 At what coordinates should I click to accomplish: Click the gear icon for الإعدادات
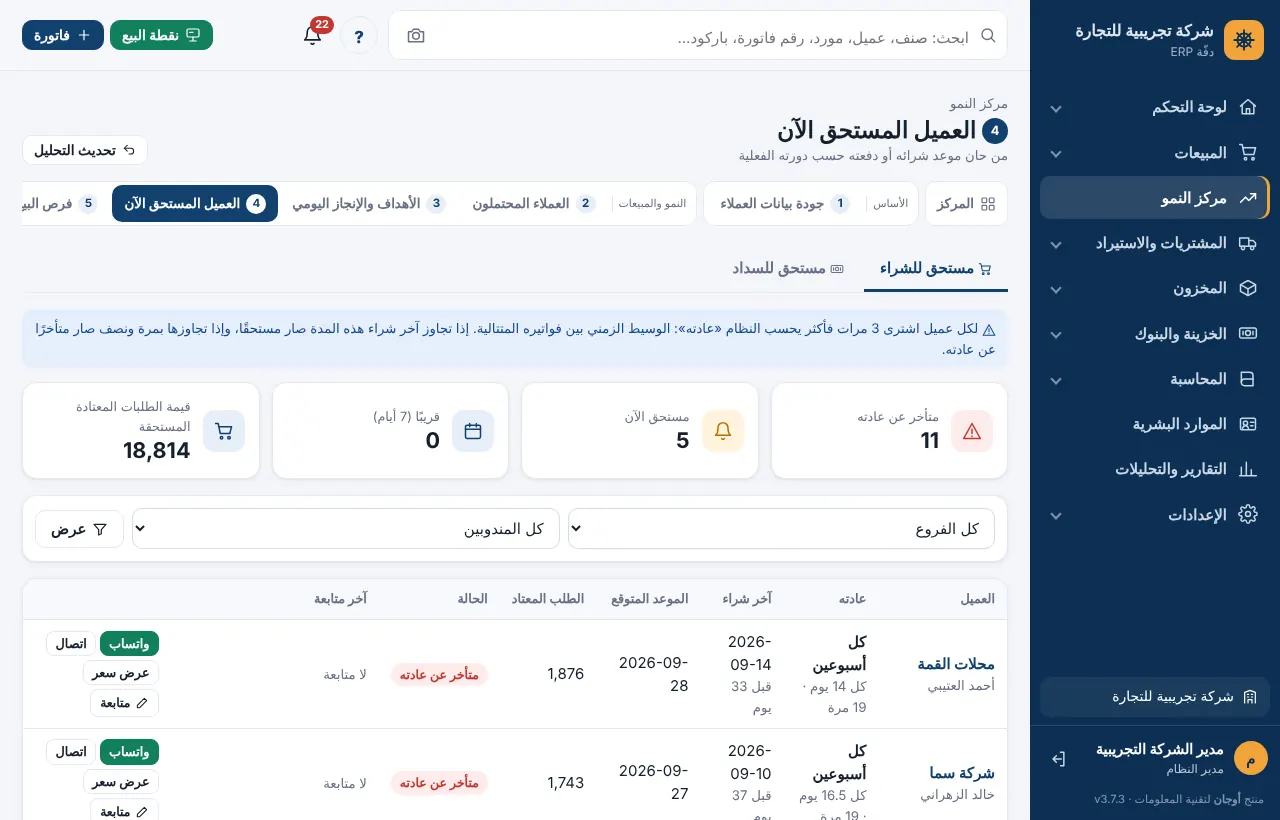point(1247,514)
